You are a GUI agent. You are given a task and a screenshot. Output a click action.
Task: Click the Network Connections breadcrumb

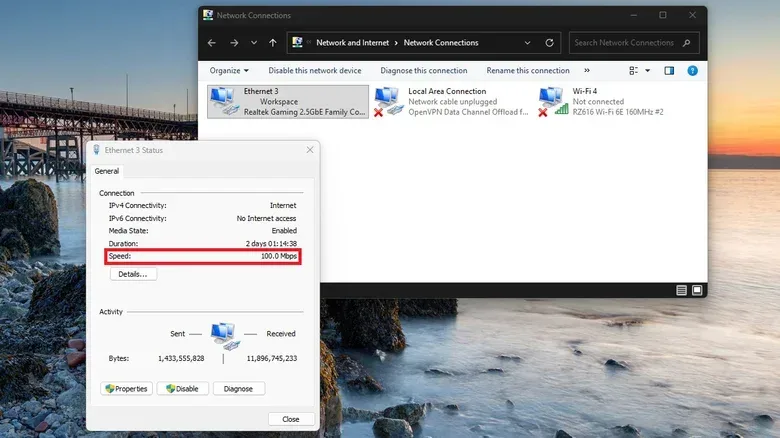441,43
